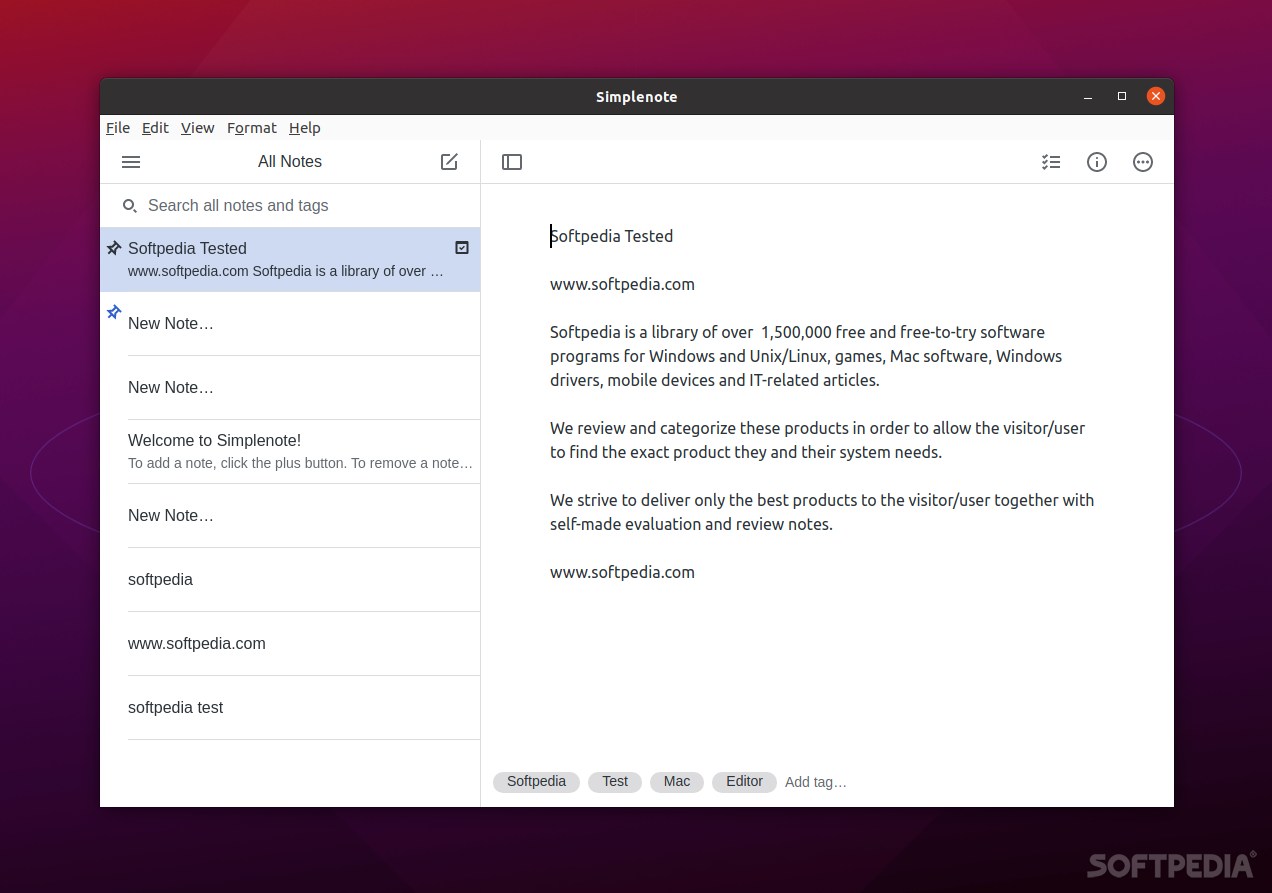This screenshot has width=1272, height=893.
Task: Select the Test tag chip
Action: (x=615, y=782)
